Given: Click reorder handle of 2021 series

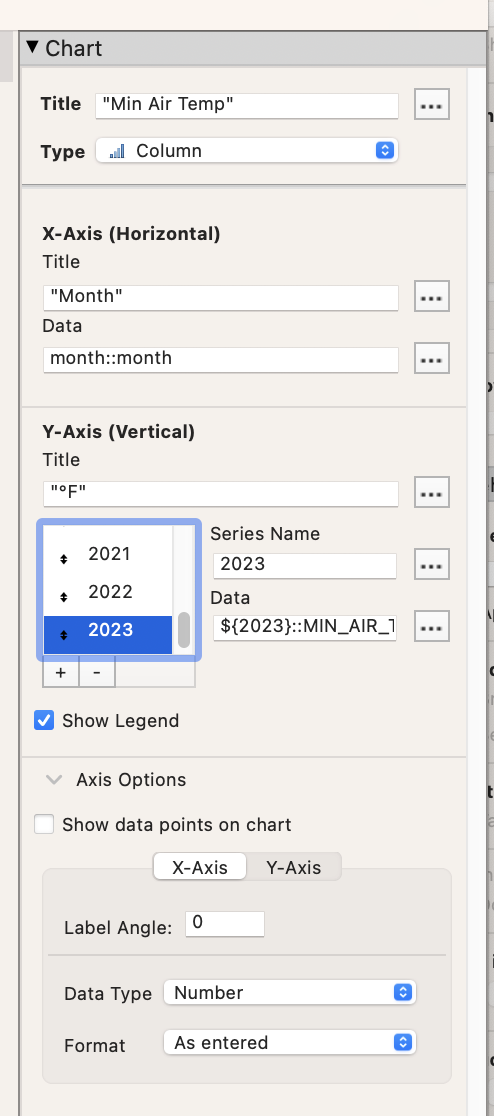Looking at the screenshot, I should pyautogui.click(x=63, y=559).
